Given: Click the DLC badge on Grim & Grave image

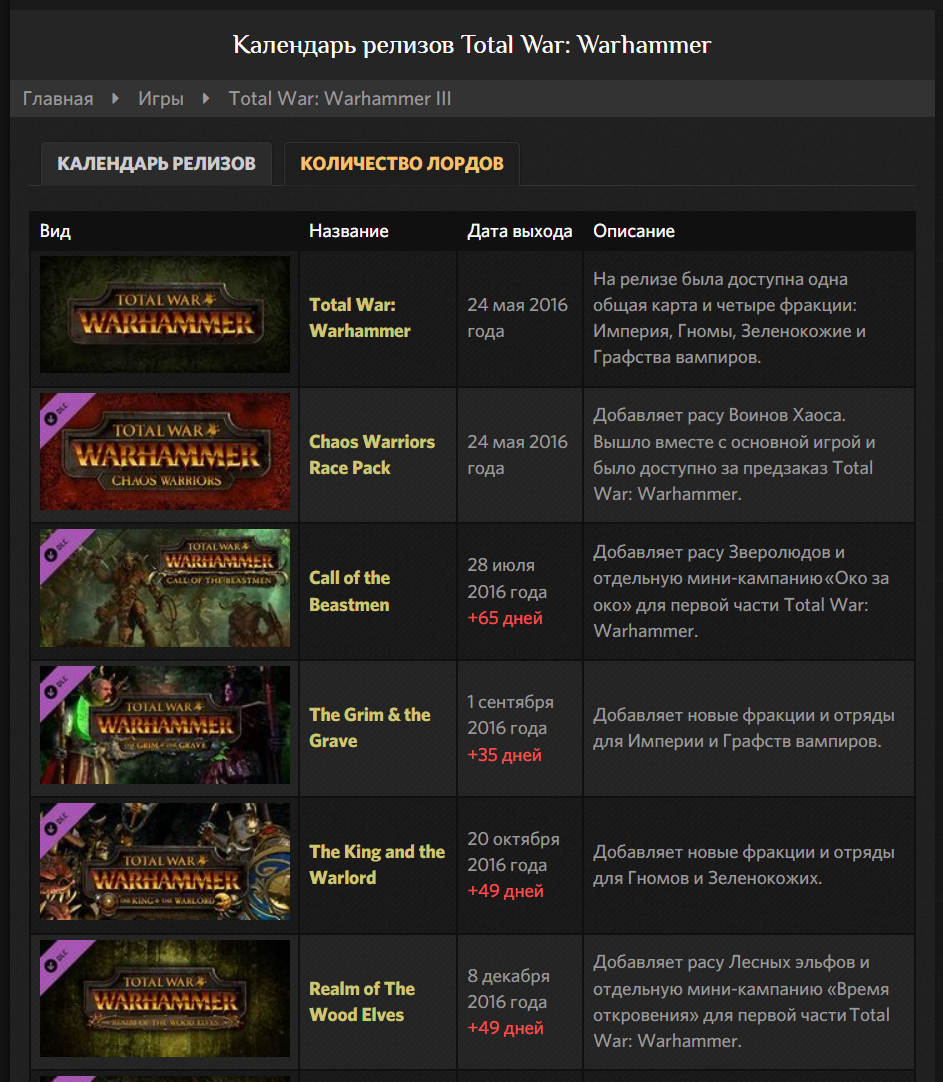Looking at the screenshot, I should [x=58, y=687].
